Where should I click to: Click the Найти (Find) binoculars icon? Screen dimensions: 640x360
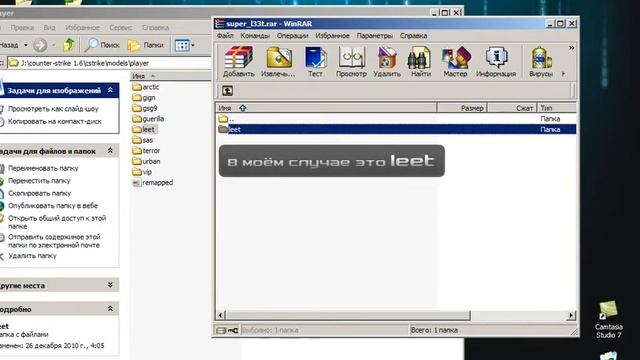pos(420,61)
